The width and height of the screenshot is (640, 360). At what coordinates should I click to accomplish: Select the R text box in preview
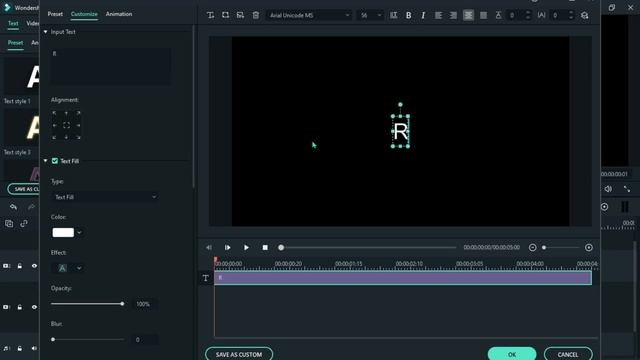click(x=400, y=131)
